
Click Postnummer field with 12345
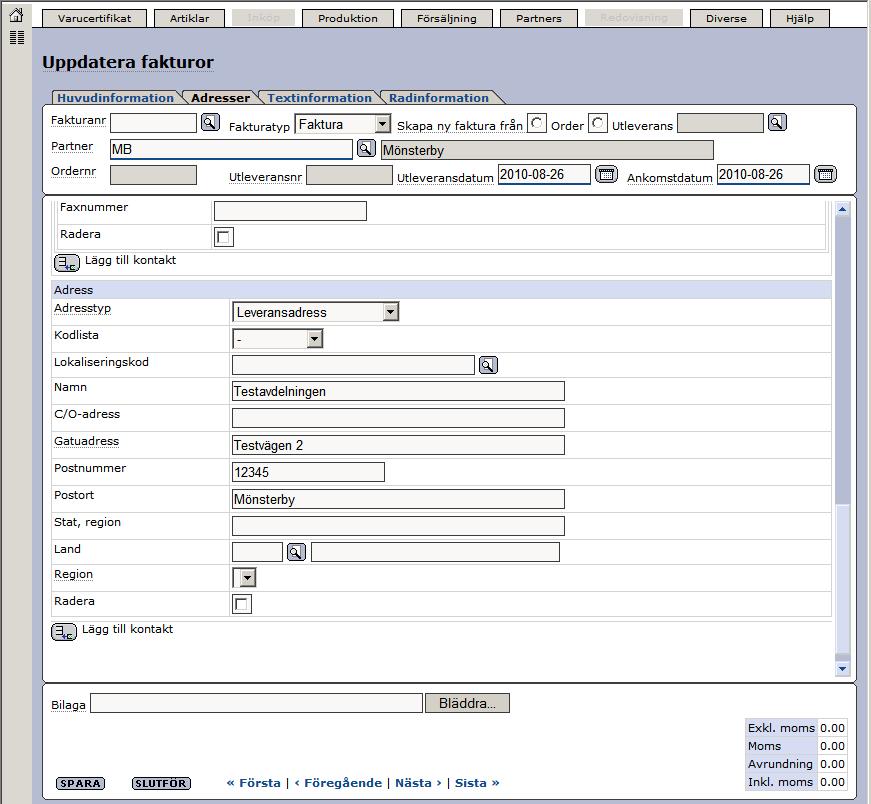click(x=308, y=472)
